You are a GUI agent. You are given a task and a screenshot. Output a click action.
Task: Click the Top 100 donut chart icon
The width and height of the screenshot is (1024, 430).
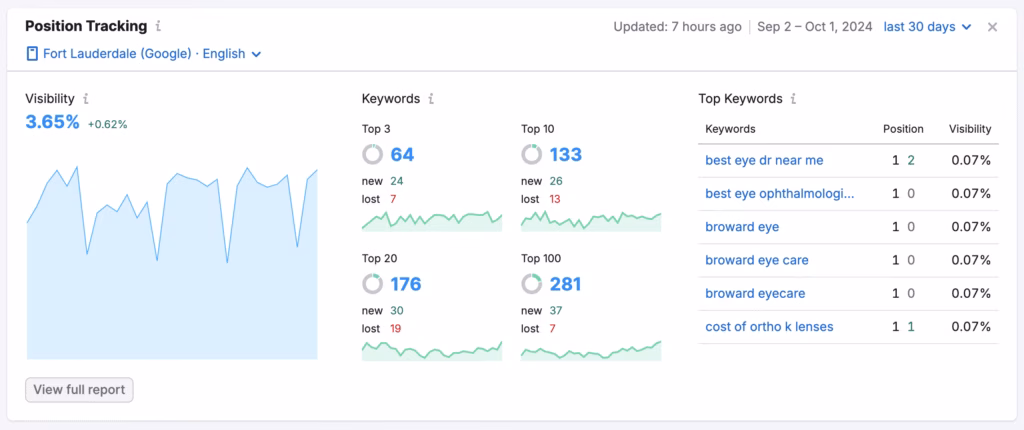532,284
